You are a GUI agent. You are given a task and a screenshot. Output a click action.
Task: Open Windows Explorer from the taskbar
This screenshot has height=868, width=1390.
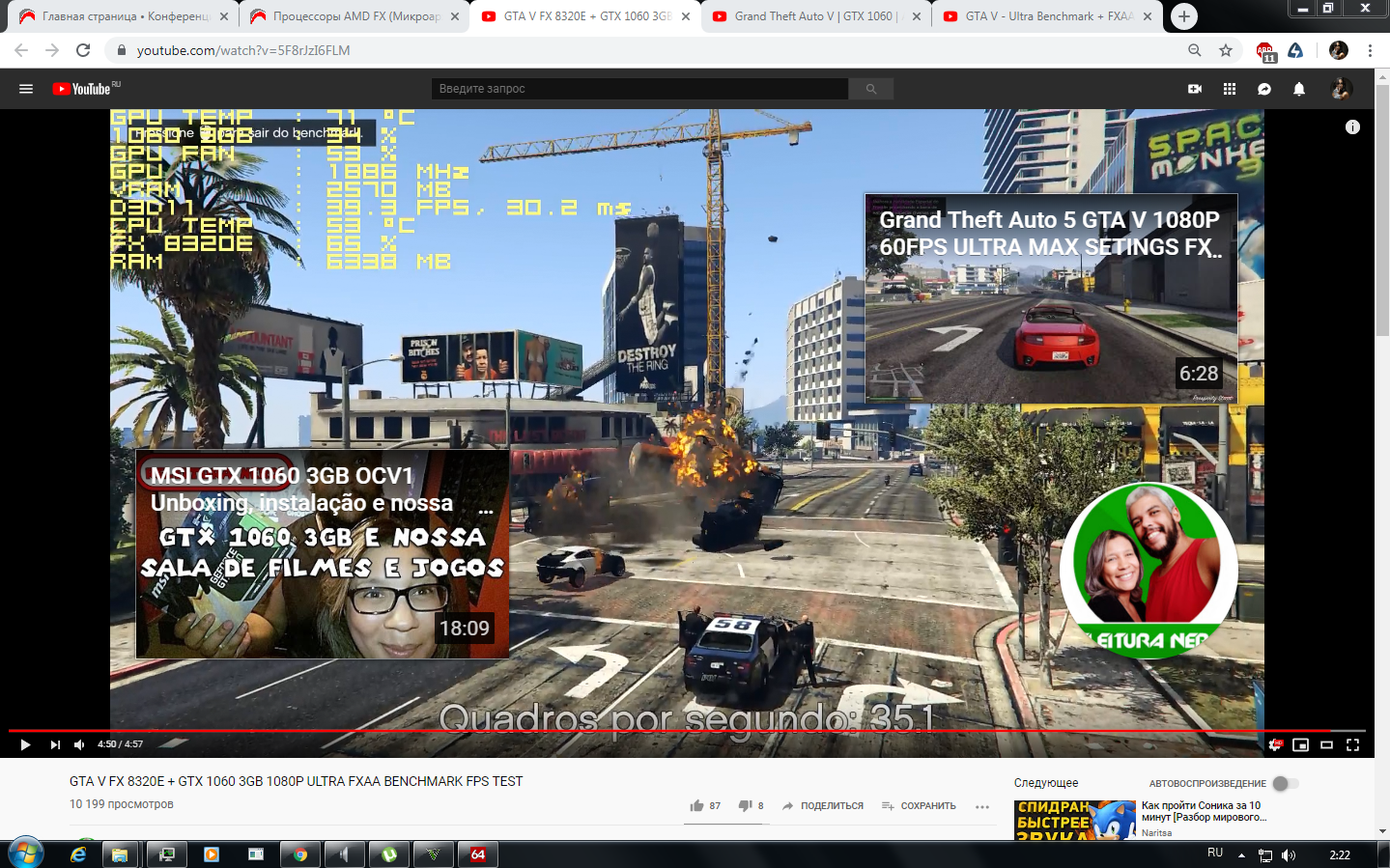[120, 854]
